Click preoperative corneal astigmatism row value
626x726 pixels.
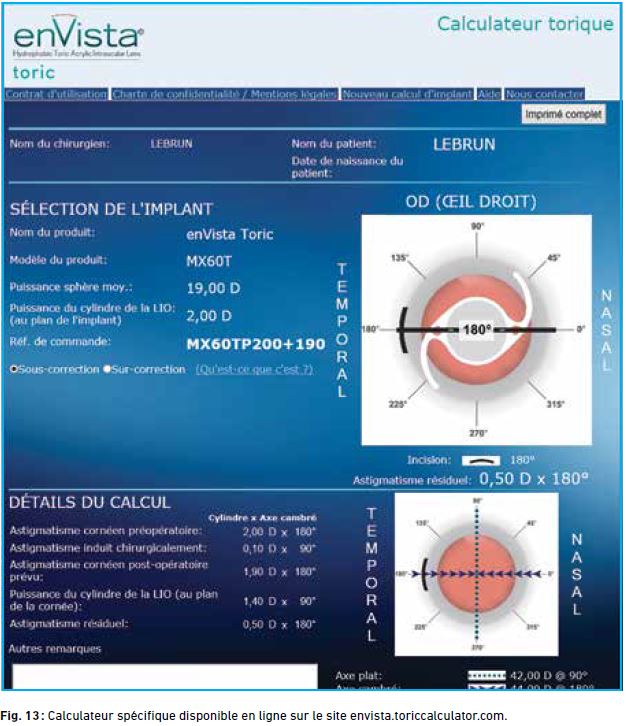click(279, 532)
